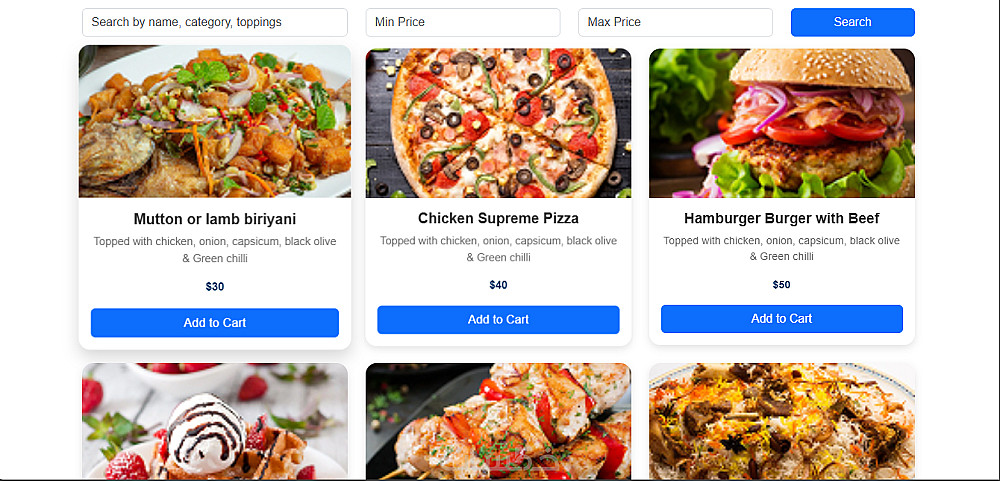Click the chicken kebab skewers image
This screenshot has height=481, width=1000.
(x=498, y=422)
